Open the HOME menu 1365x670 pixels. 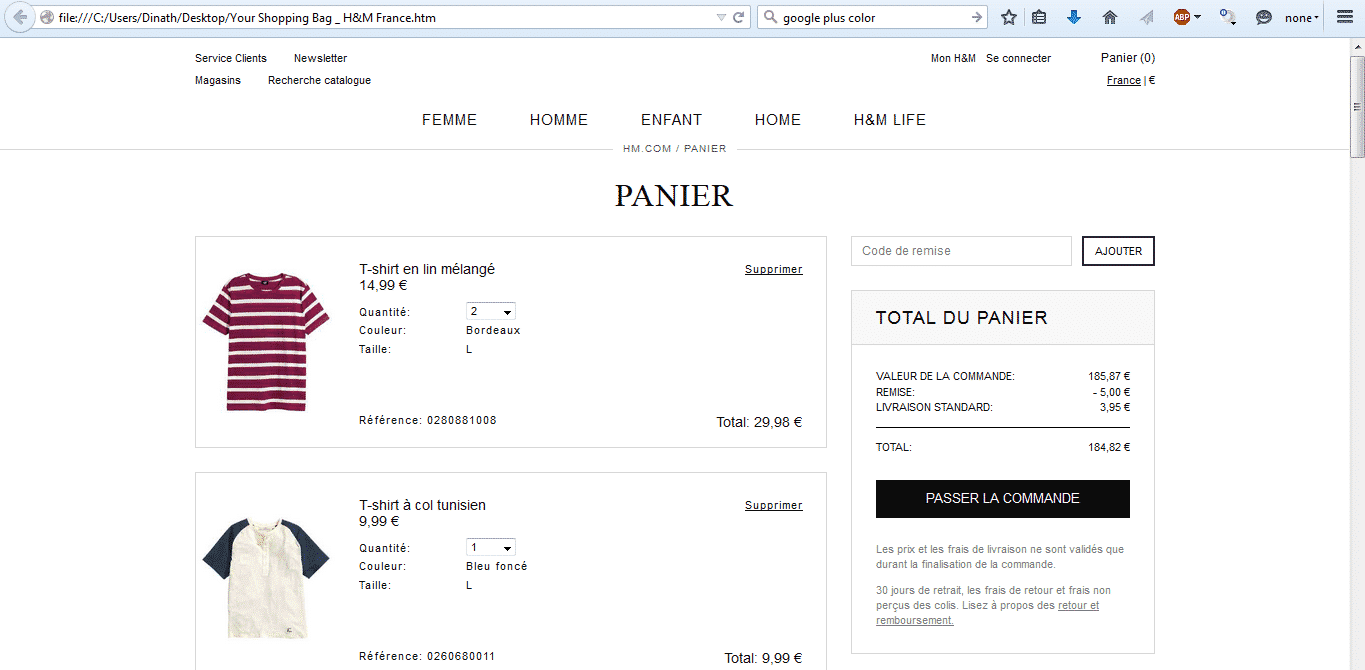pyautogui.click(x=778, y=120)
